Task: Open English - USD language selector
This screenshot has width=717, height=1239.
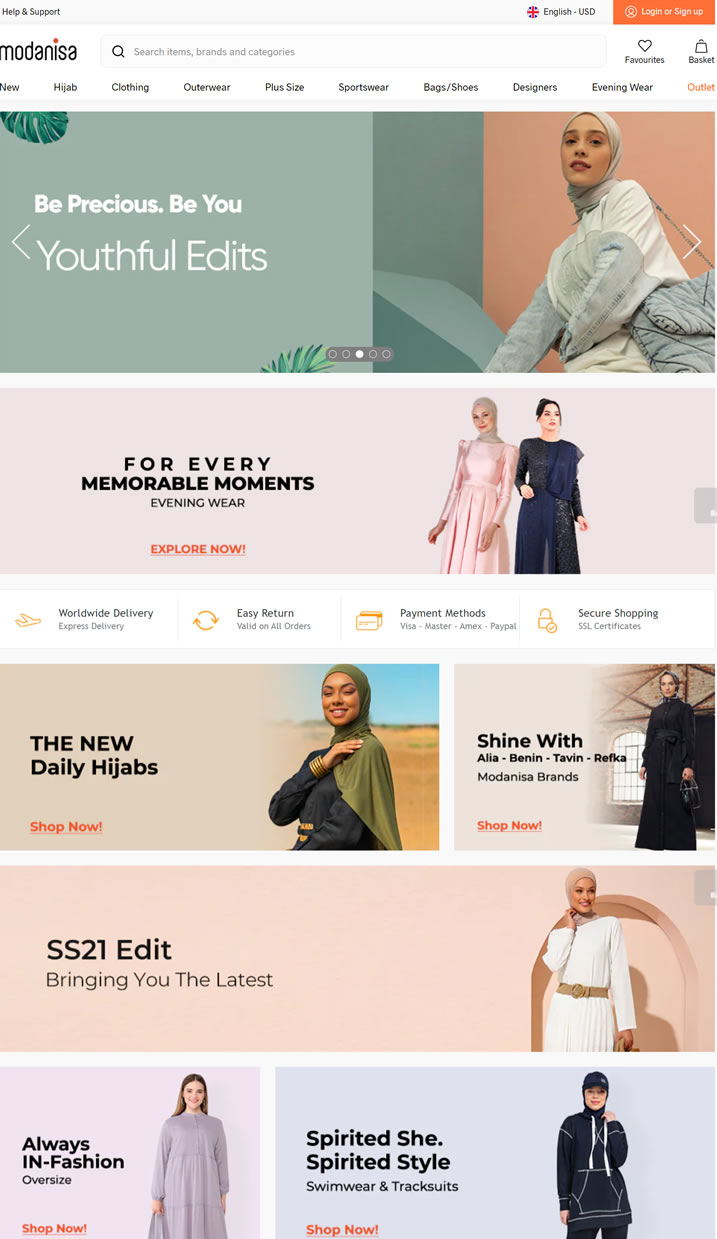Action: [x=561, y=12]
